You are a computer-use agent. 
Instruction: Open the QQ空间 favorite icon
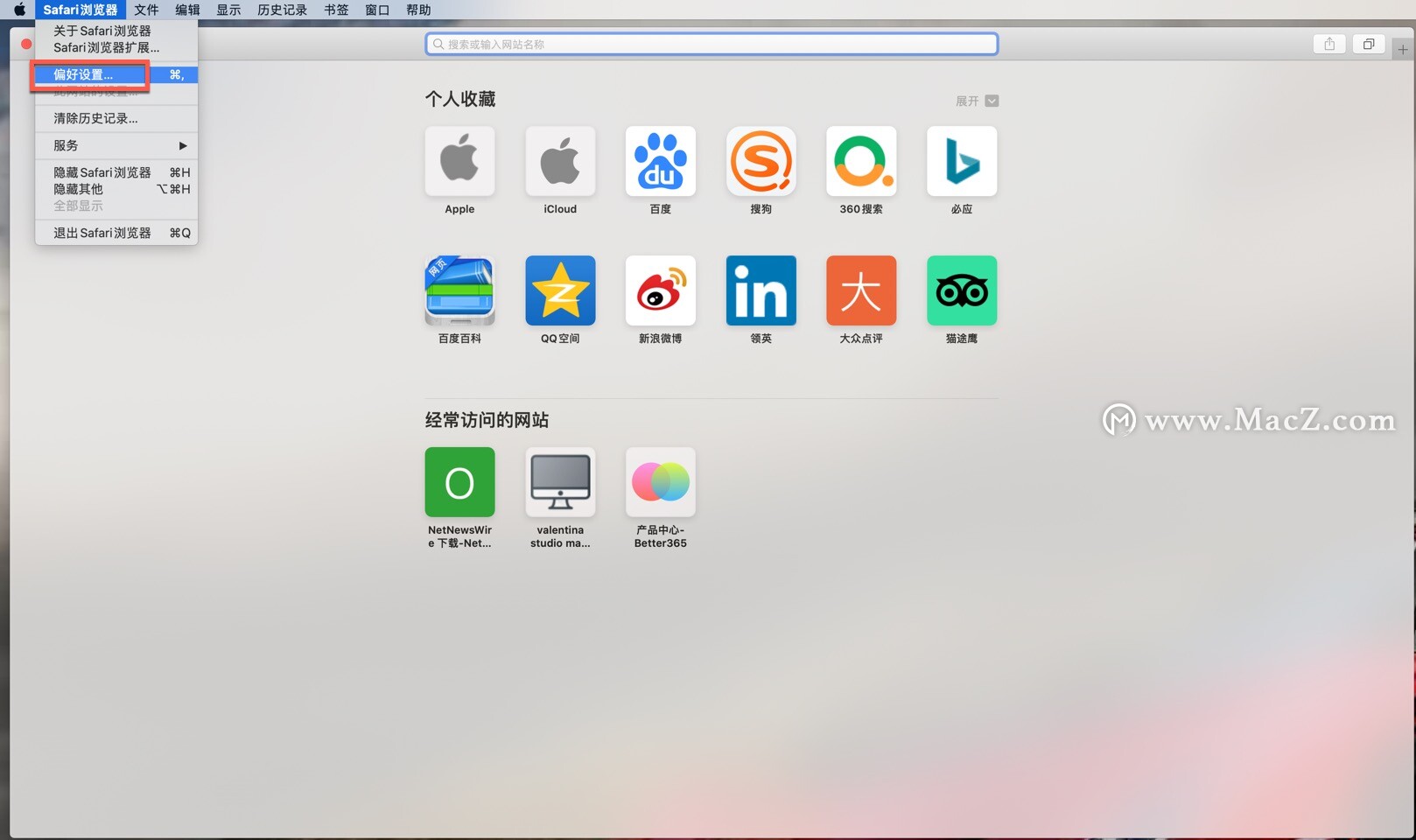[x=560, y=290]
